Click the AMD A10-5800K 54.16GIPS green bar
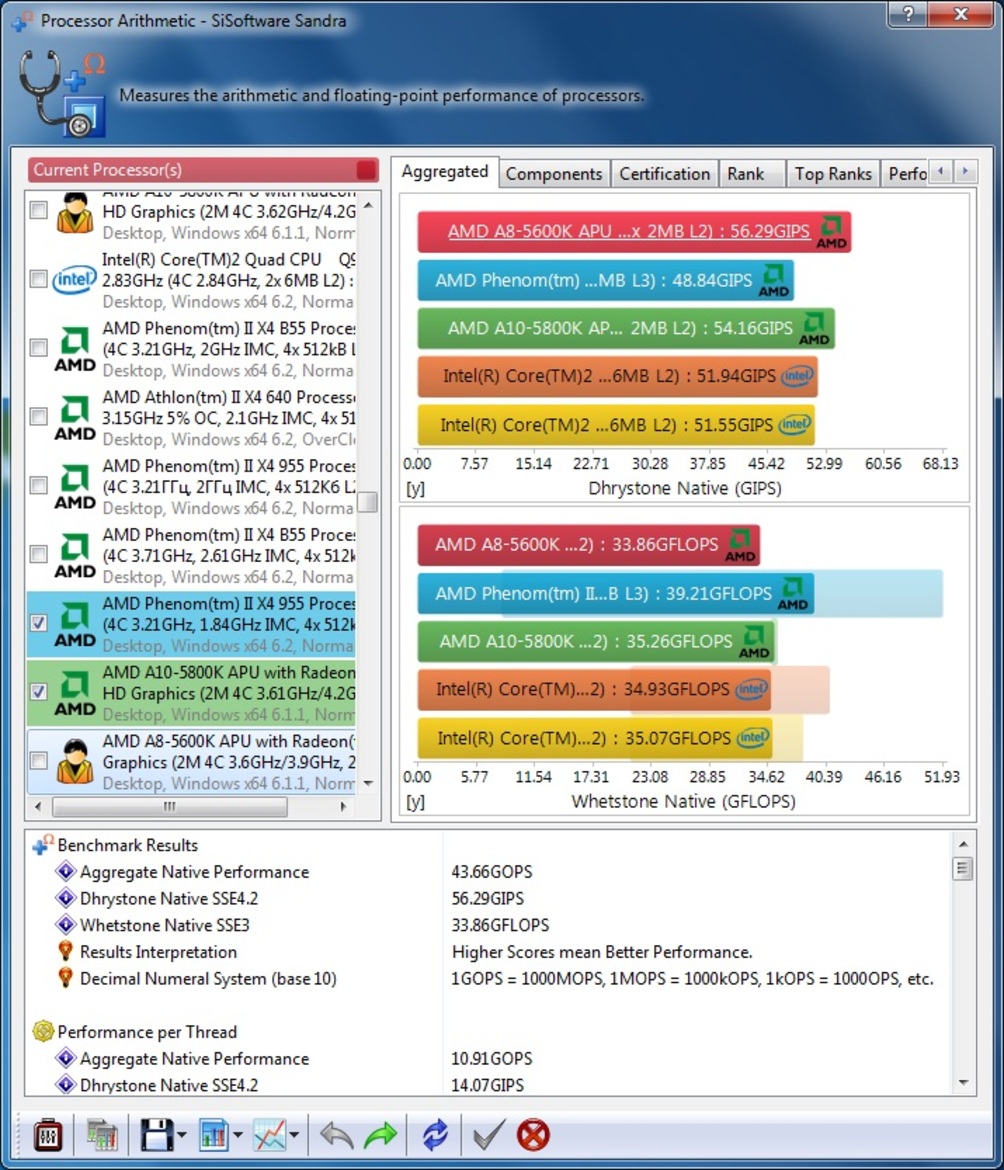This screenshot has height=1170, width=1004. pos(626,328)
